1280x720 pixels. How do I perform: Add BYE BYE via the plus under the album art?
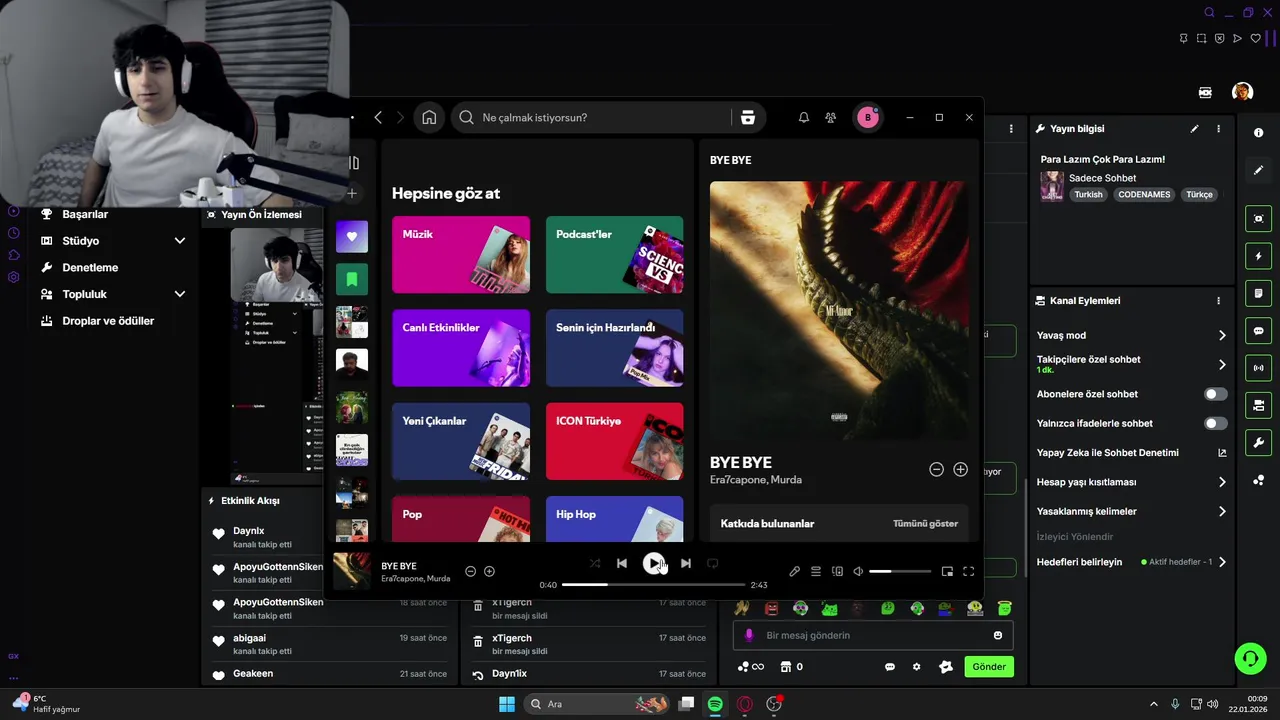960,469
